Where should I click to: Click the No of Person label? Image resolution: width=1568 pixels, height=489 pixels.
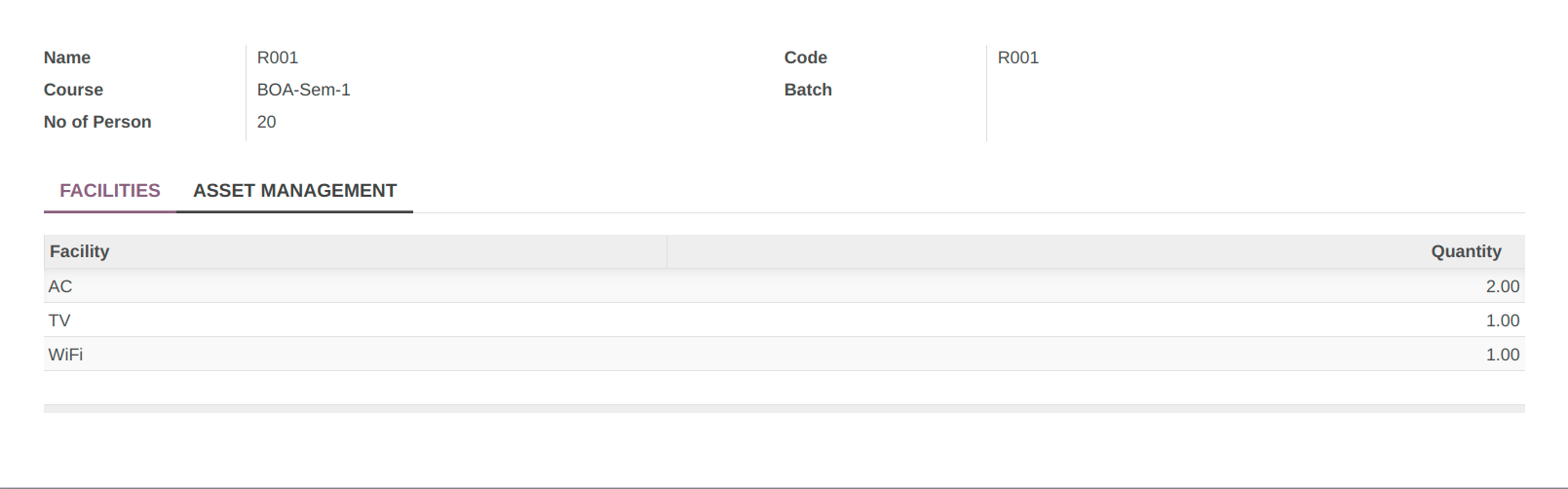pyautogui.click(x=97, y=122)
